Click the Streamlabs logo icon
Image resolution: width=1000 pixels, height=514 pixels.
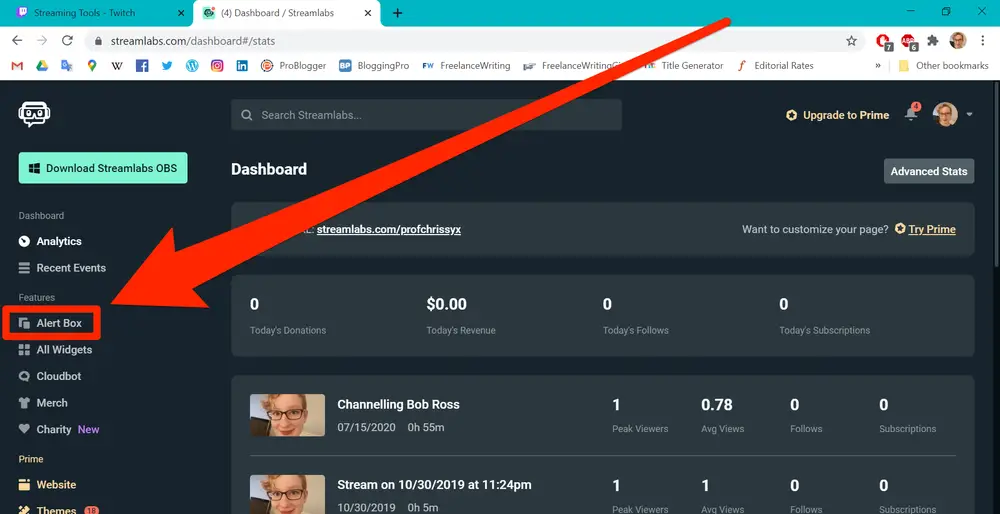34,114
